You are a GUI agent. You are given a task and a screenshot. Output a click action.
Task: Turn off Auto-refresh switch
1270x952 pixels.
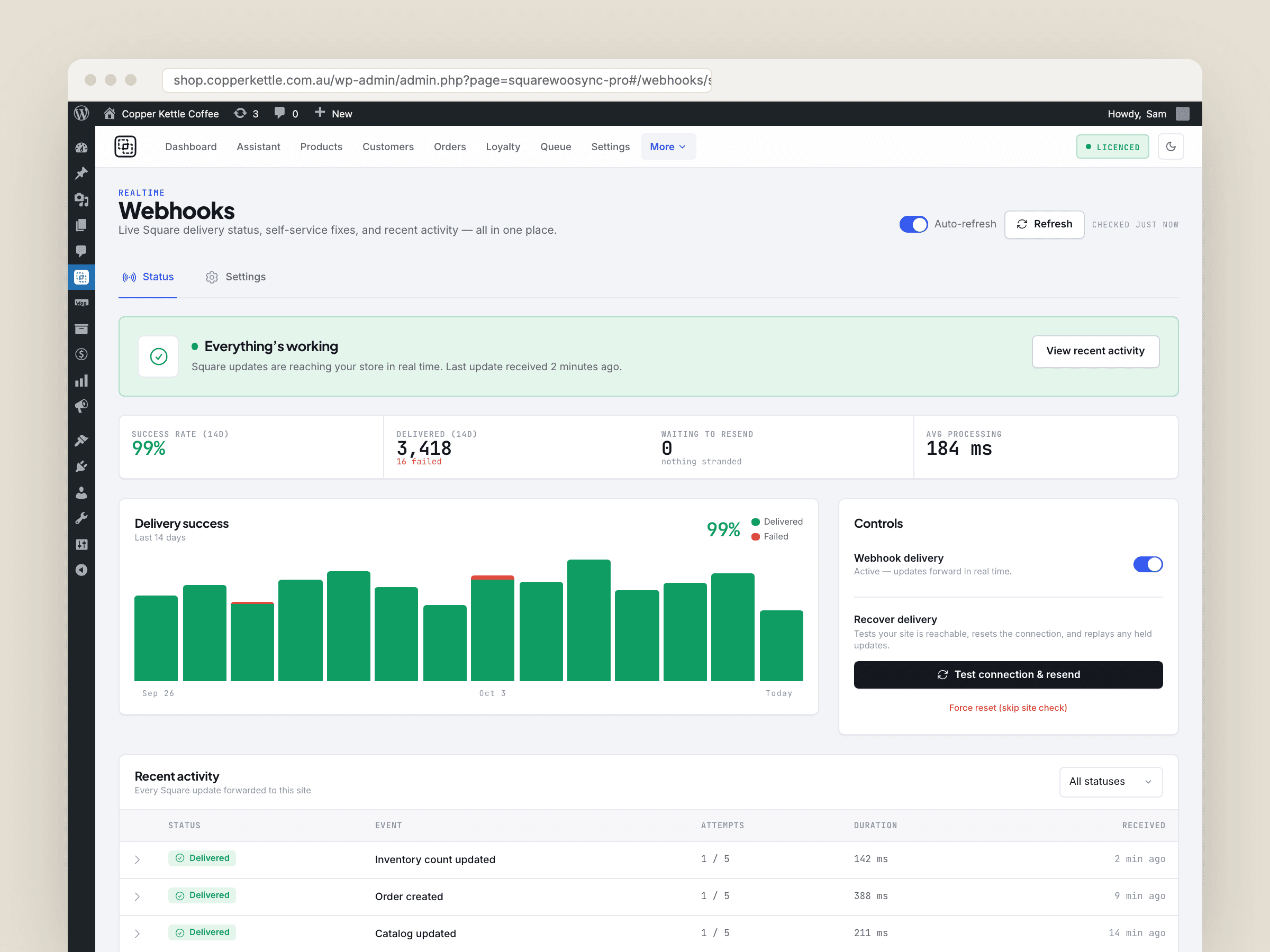[x=913, y=224]
